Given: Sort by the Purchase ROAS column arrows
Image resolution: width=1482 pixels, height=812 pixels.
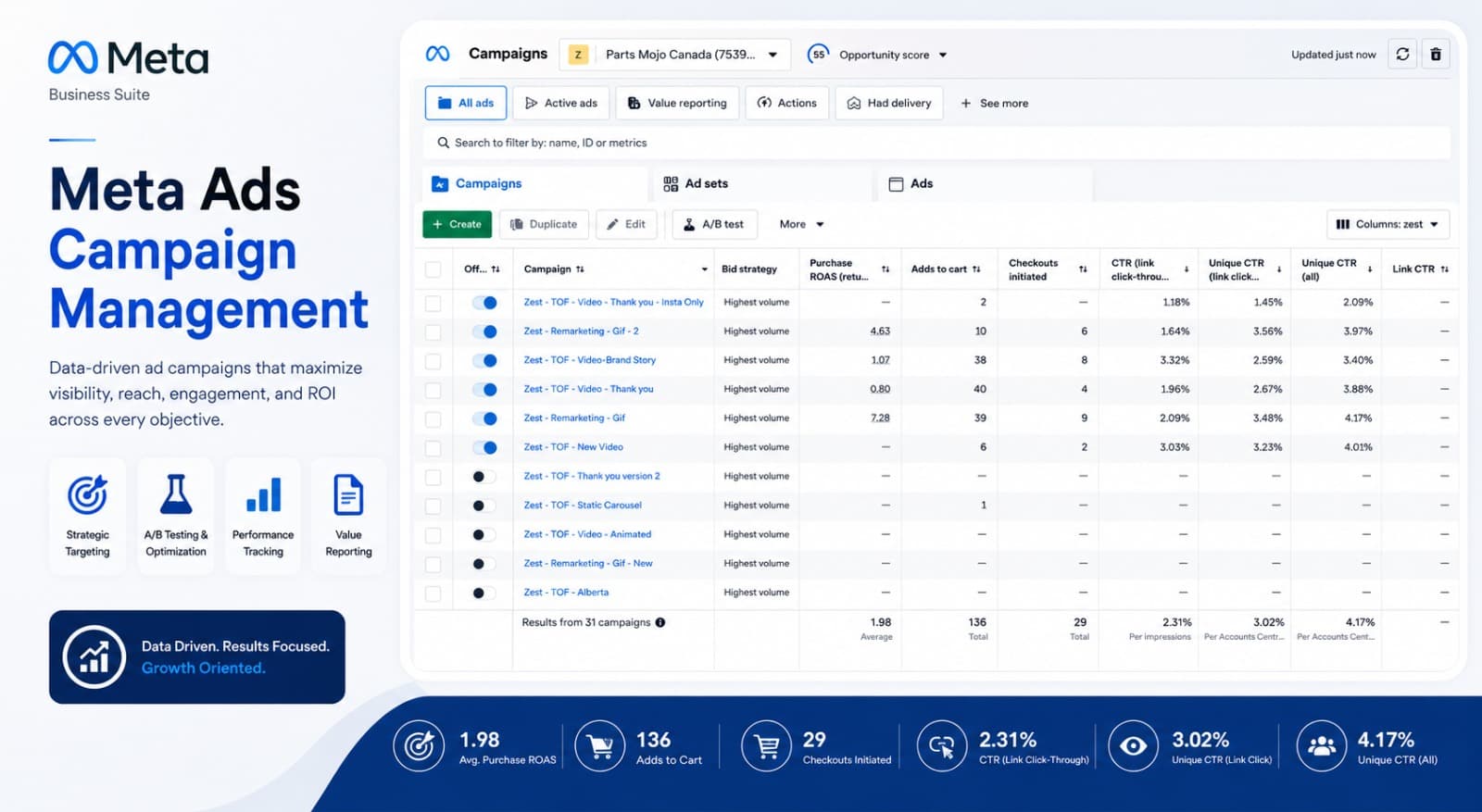Looking at the screenshot, I should tap(885, 269).
